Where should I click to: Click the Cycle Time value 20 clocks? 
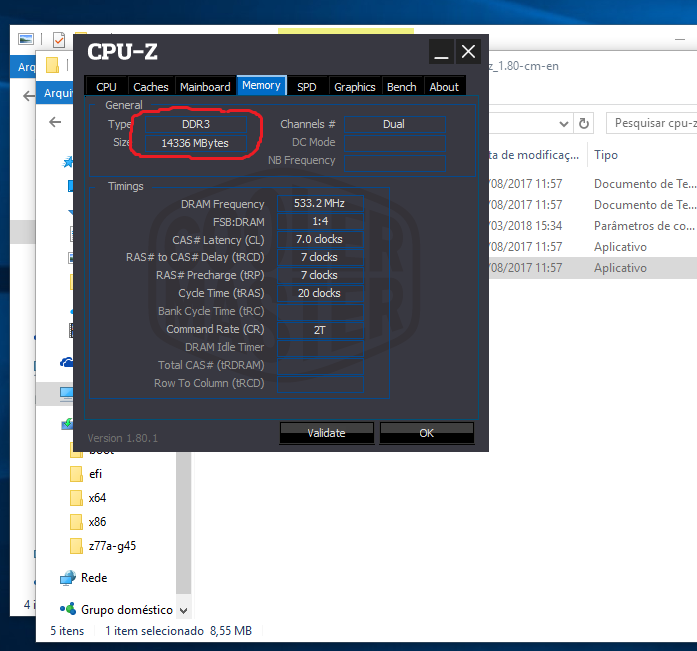(320, 293)
